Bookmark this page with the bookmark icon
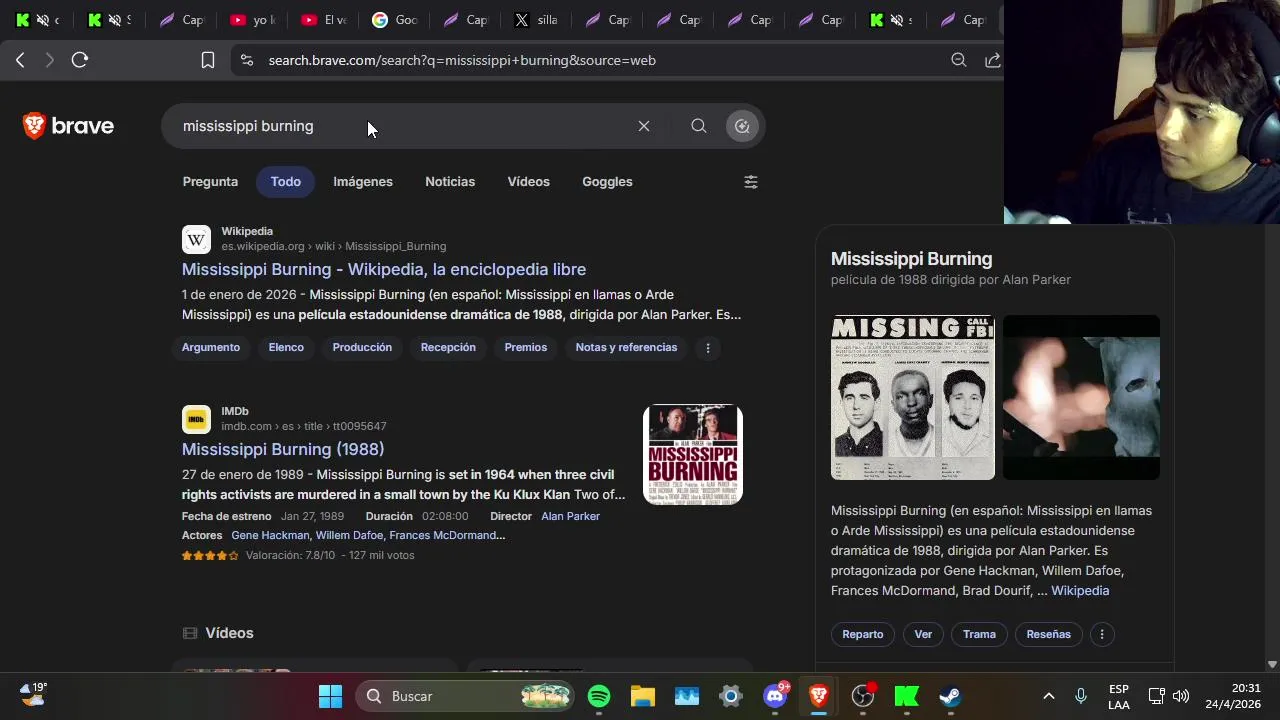The height and width of the screenshot is (720, 1280). 208,60
